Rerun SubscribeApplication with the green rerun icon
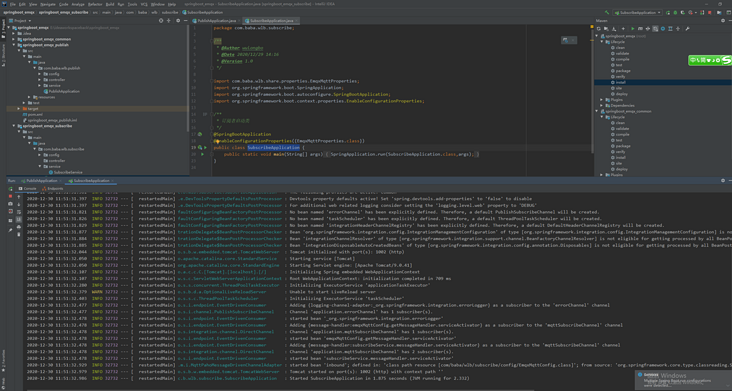This screenshot has height=391, width=732. tap(10, 189)
